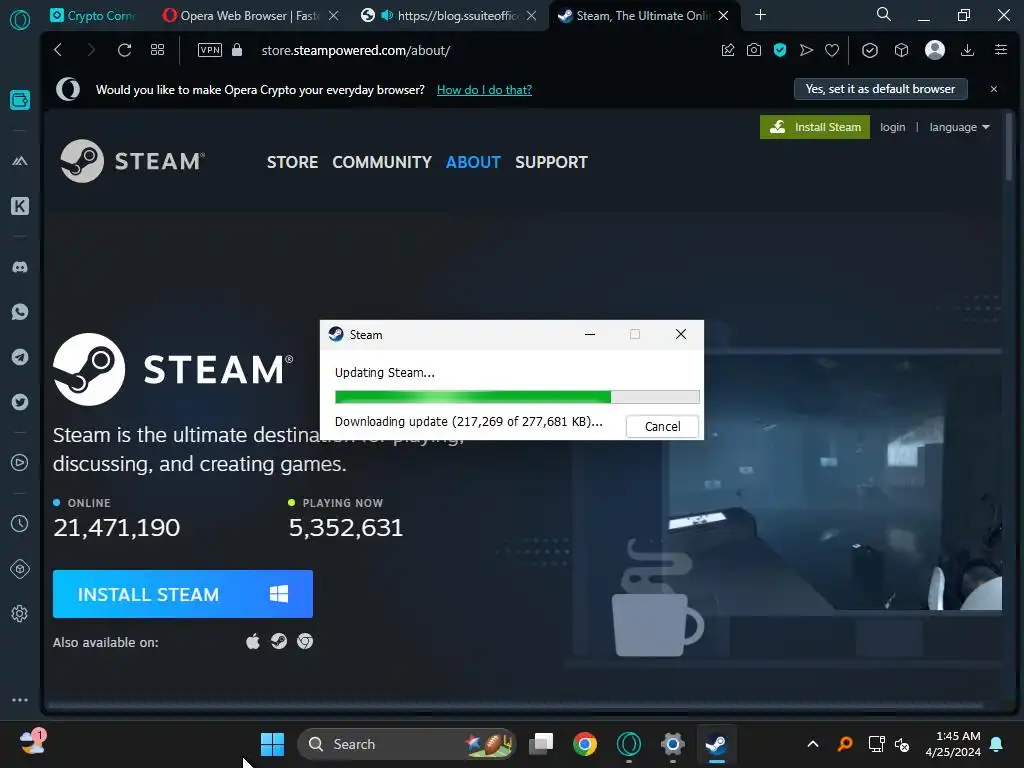Click the SteamOS availability icon
This screenshot has height=768, width=1024.
(x=279, y=641)
